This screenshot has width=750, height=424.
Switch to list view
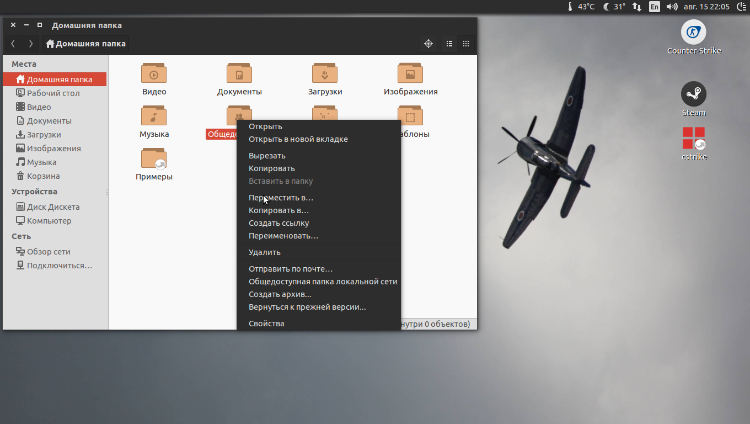point(449,43)
